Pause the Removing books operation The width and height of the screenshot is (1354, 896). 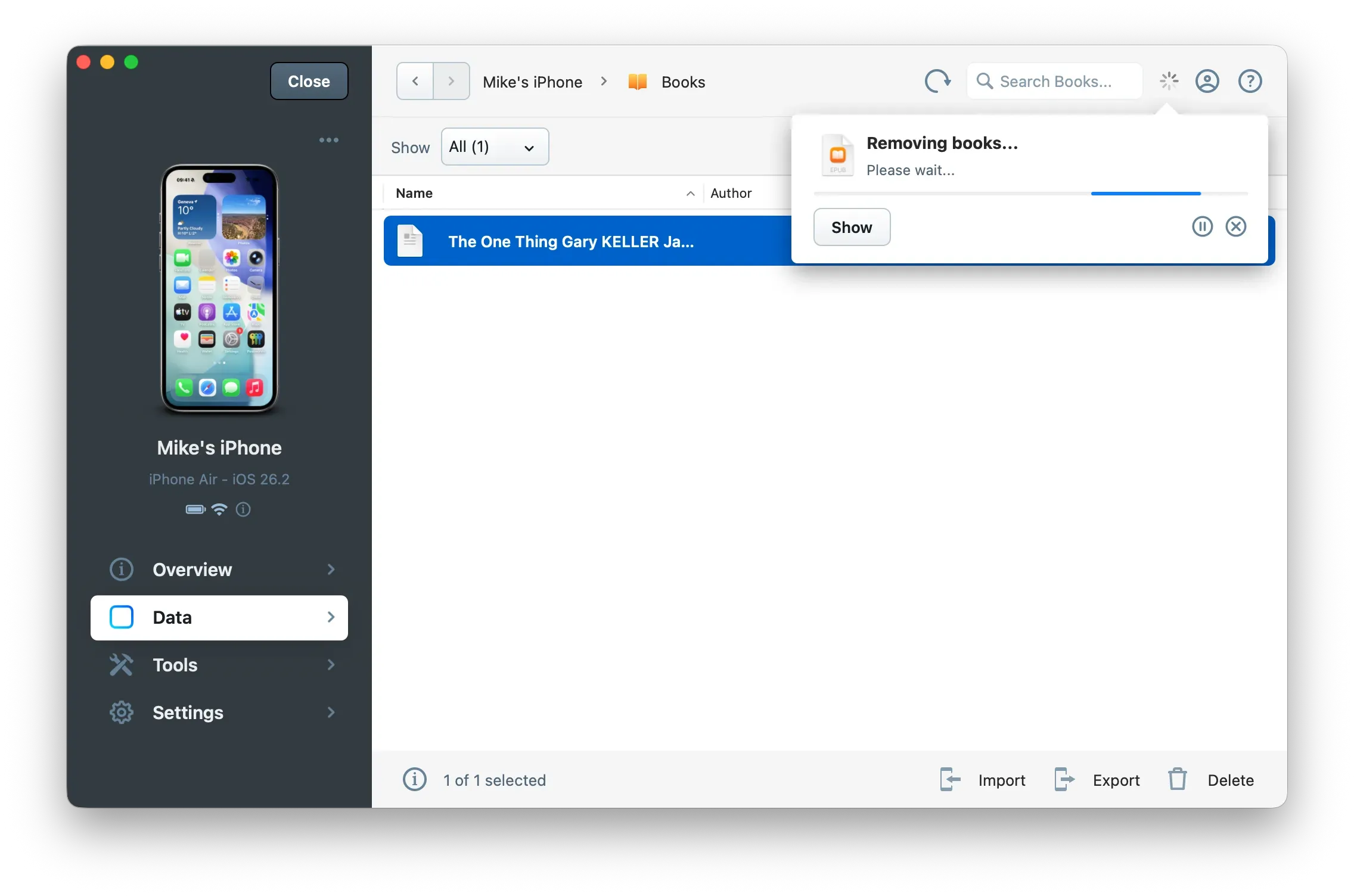[1202, 226]
